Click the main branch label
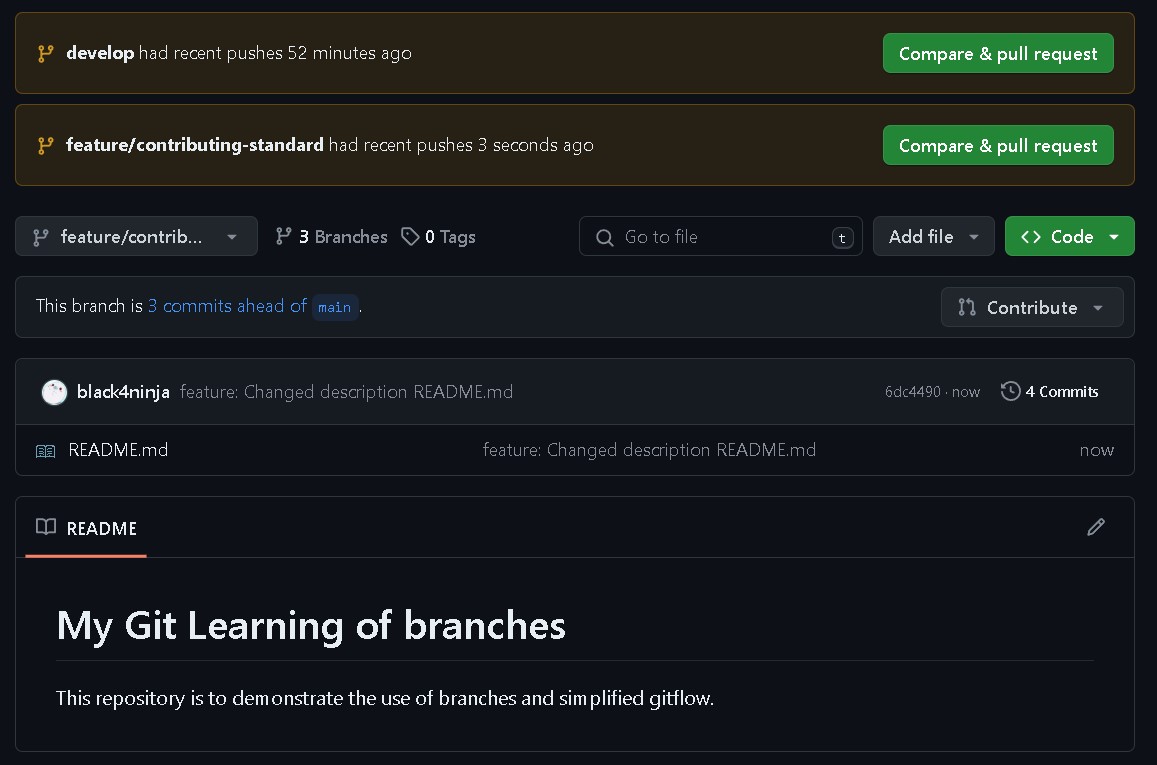Screen dimensions: 1157x765 (x=334, y=307)
